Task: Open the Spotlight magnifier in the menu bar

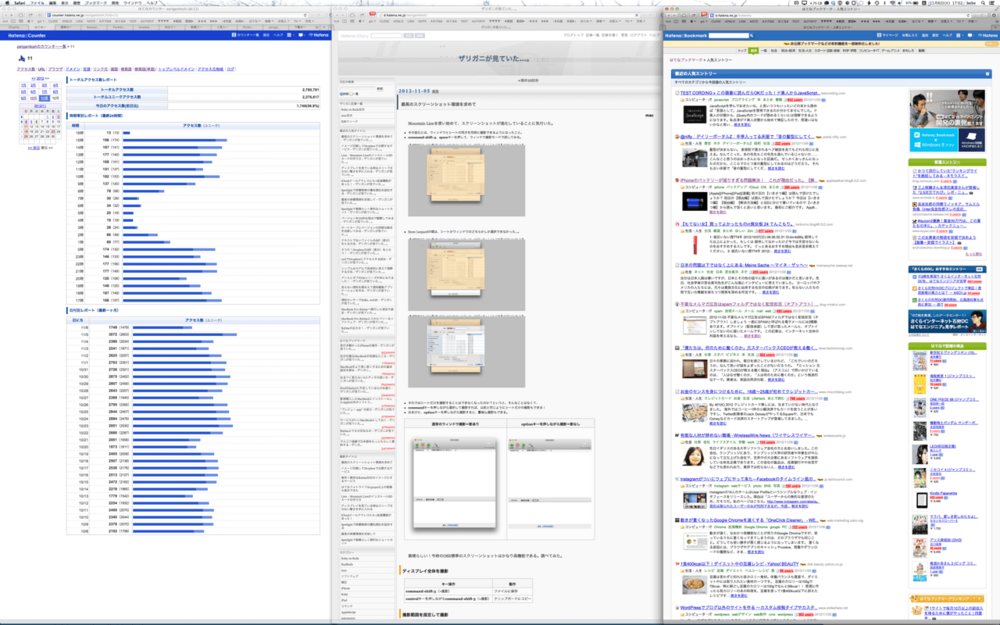Action: pos(983,3)
